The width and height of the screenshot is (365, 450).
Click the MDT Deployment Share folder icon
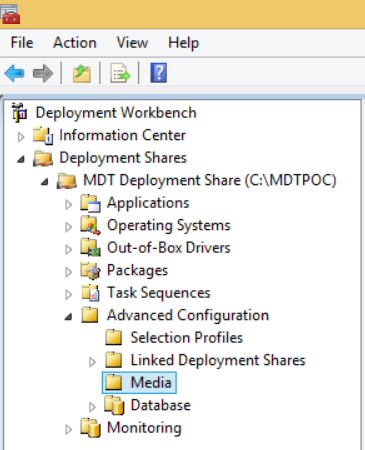click(x=67, y=180)
